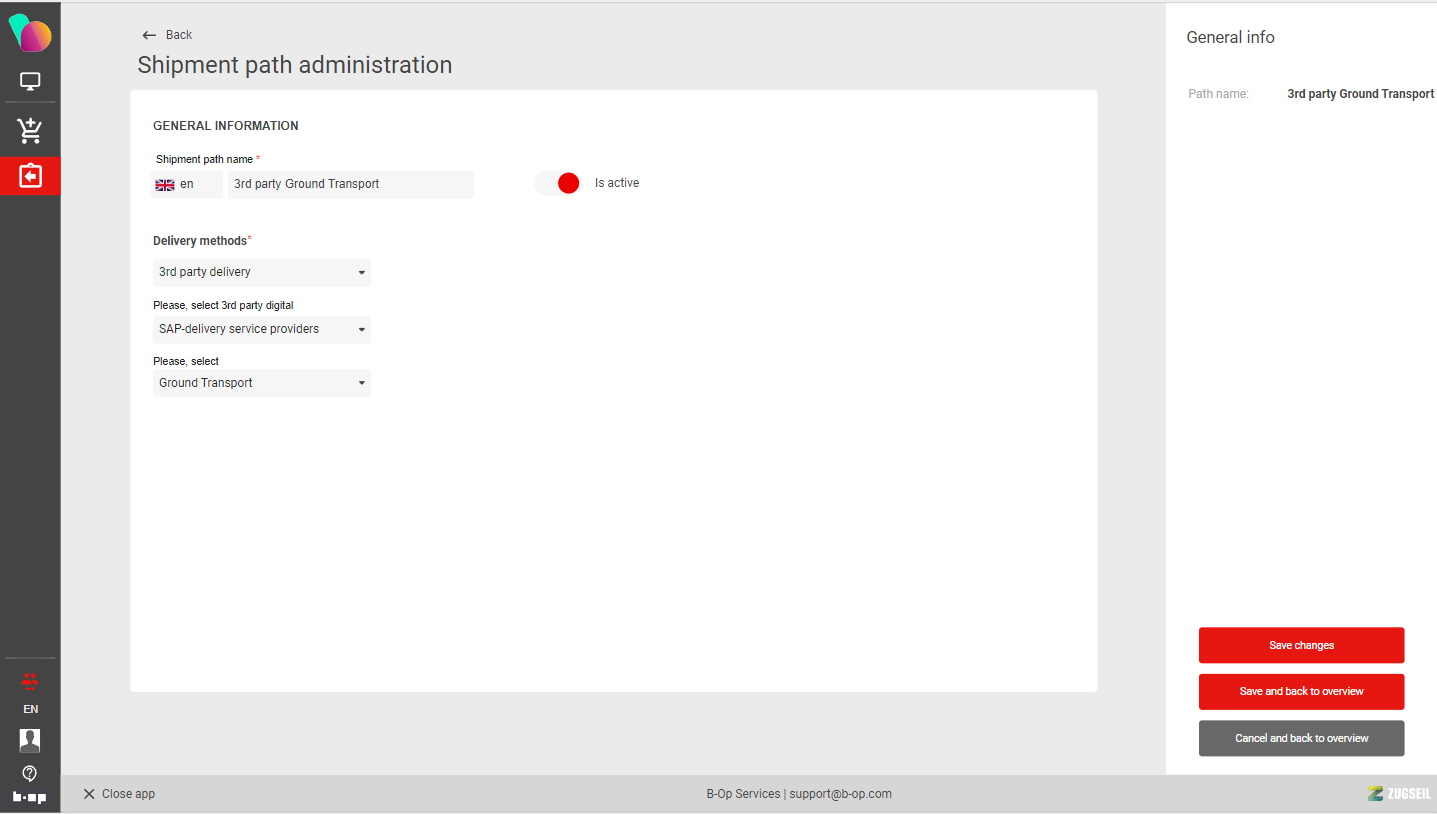
Task: Open the help question mark icon
Action: [x=30, y=773]
